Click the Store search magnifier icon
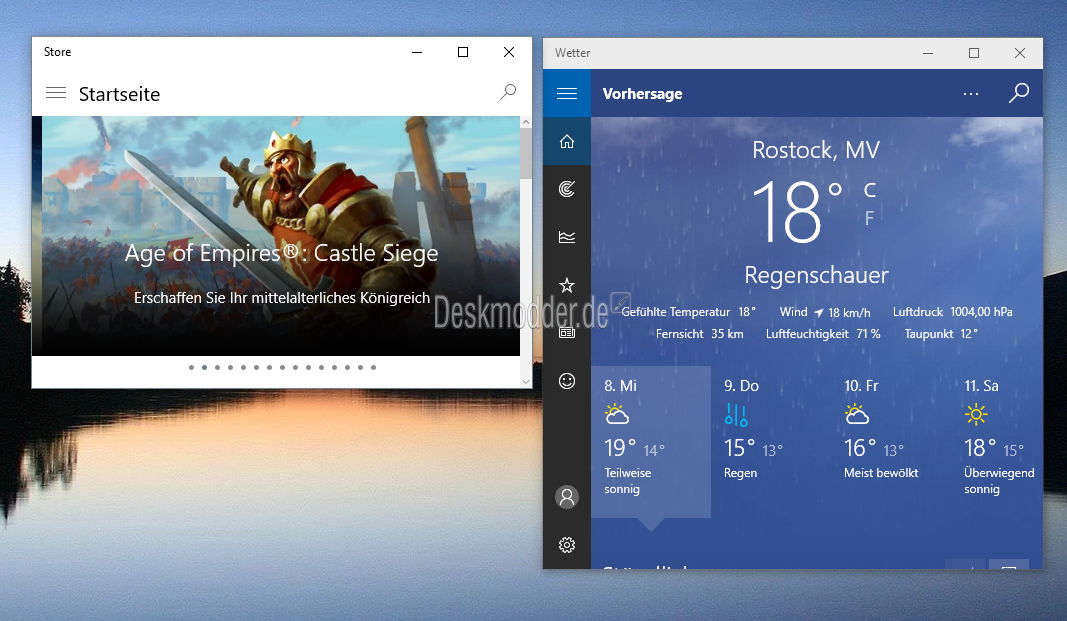The image size is (1067, 621). coord(508,92)
